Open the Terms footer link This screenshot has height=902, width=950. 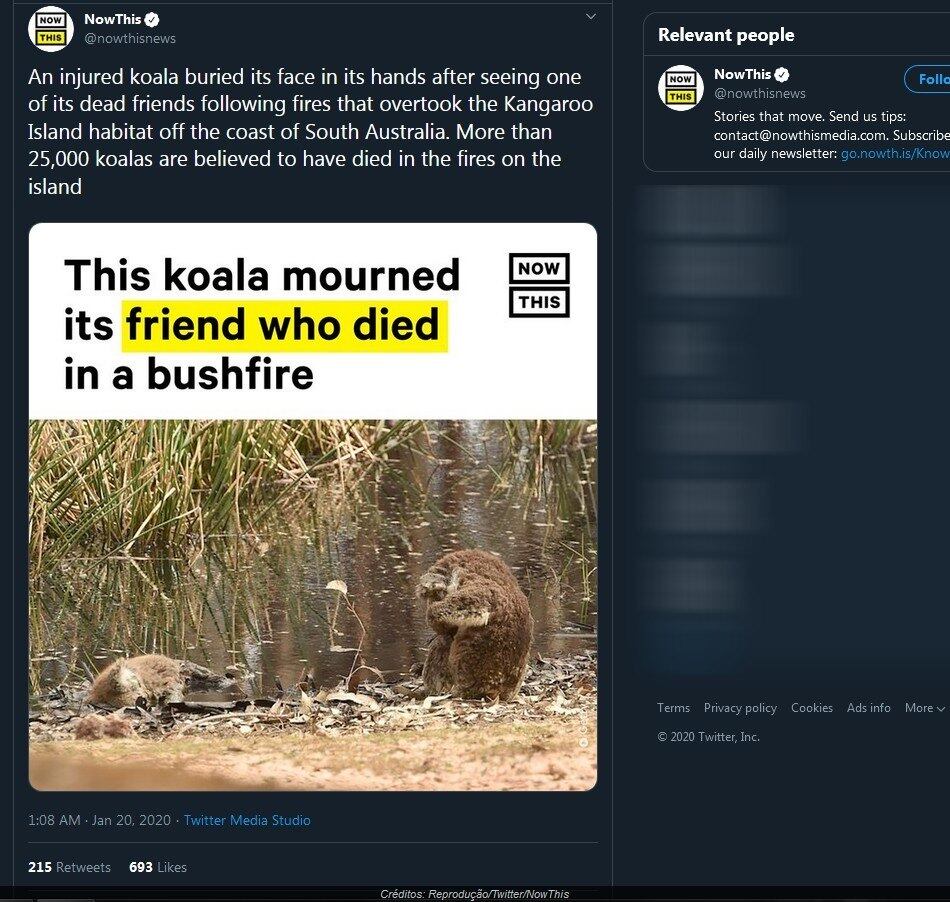pos(673,708)
